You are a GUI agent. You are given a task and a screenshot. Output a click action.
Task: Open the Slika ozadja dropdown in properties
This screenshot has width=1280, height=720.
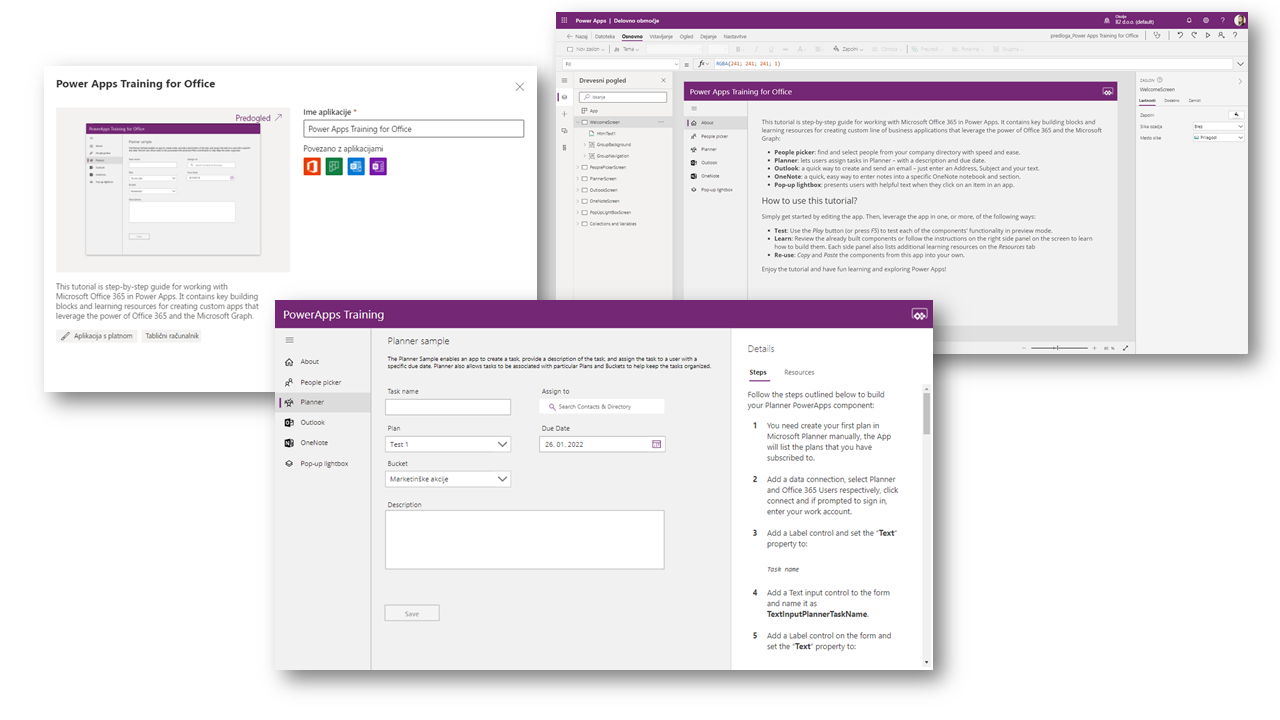click(1219, 127)
